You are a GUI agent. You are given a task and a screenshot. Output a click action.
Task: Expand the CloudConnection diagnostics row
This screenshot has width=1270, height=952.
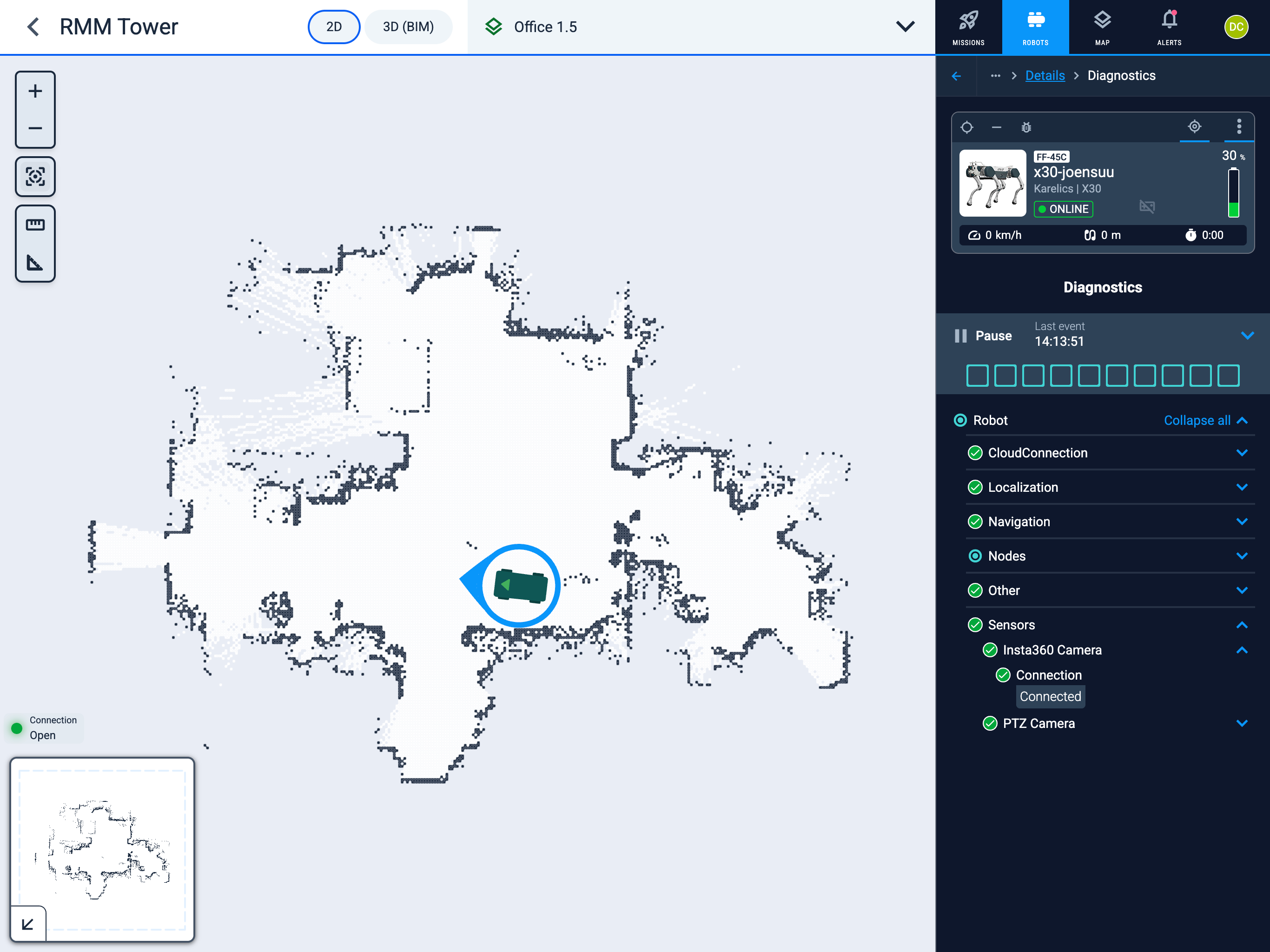pyautogui.click(x=1242, y=453)
